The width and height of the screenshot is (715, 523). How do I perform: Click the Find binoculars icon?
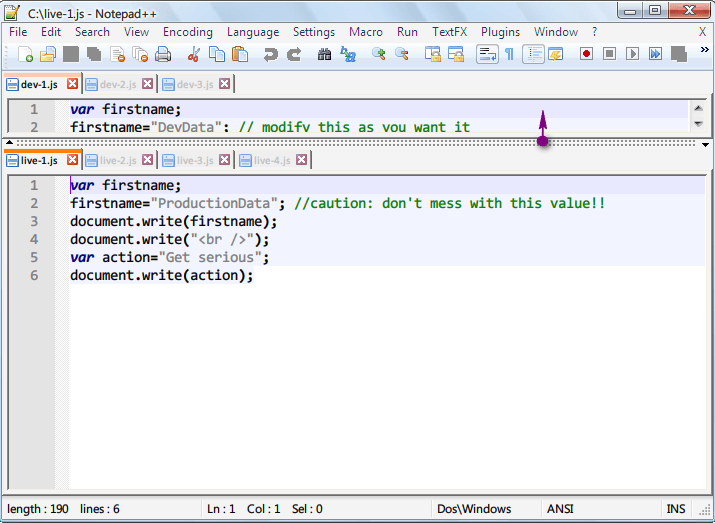point(324,54)
